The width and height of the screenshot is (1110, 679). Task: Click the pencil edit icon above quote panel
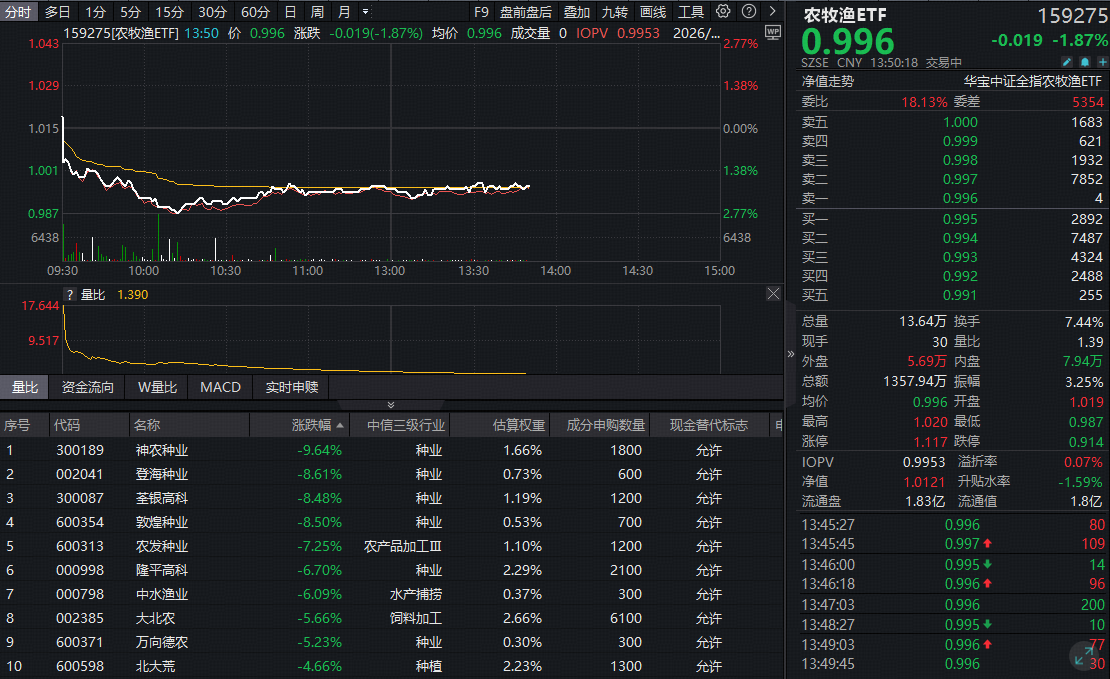1066,61
